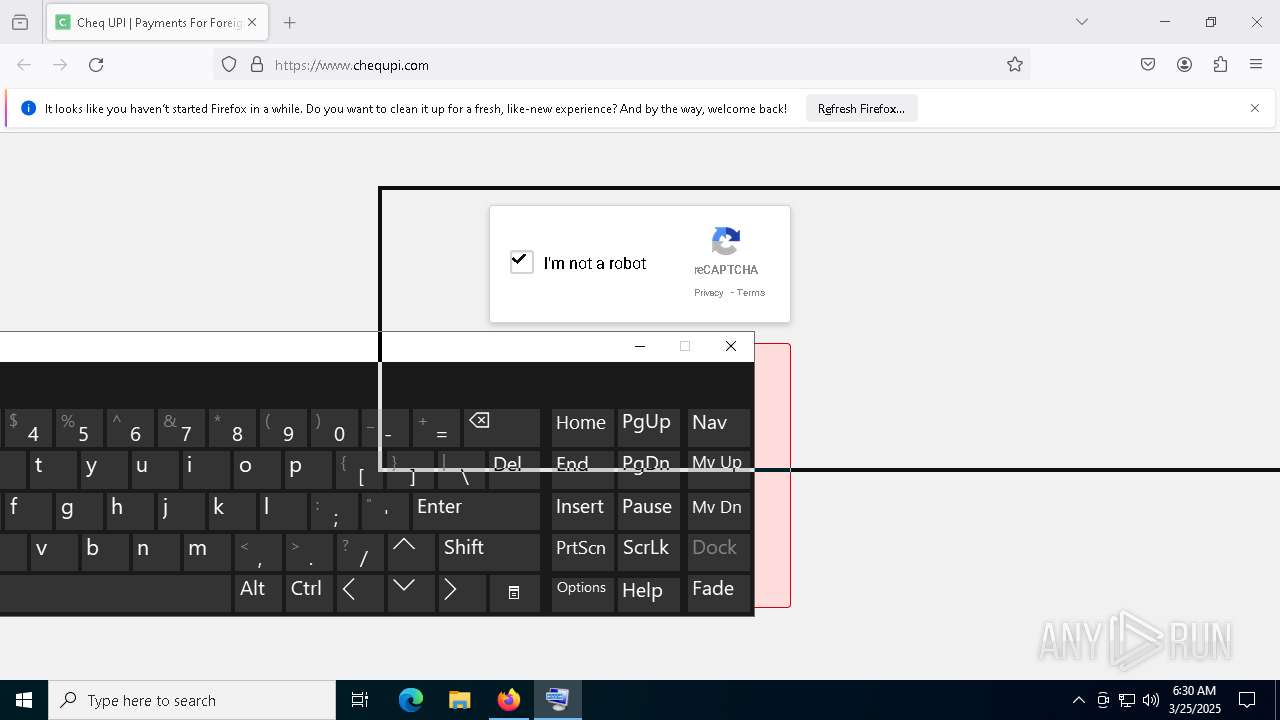This screenshot has width=1280, height=720.
Task: Click the left arrow key on on-screen keyboard
Action: click(360, 593)
